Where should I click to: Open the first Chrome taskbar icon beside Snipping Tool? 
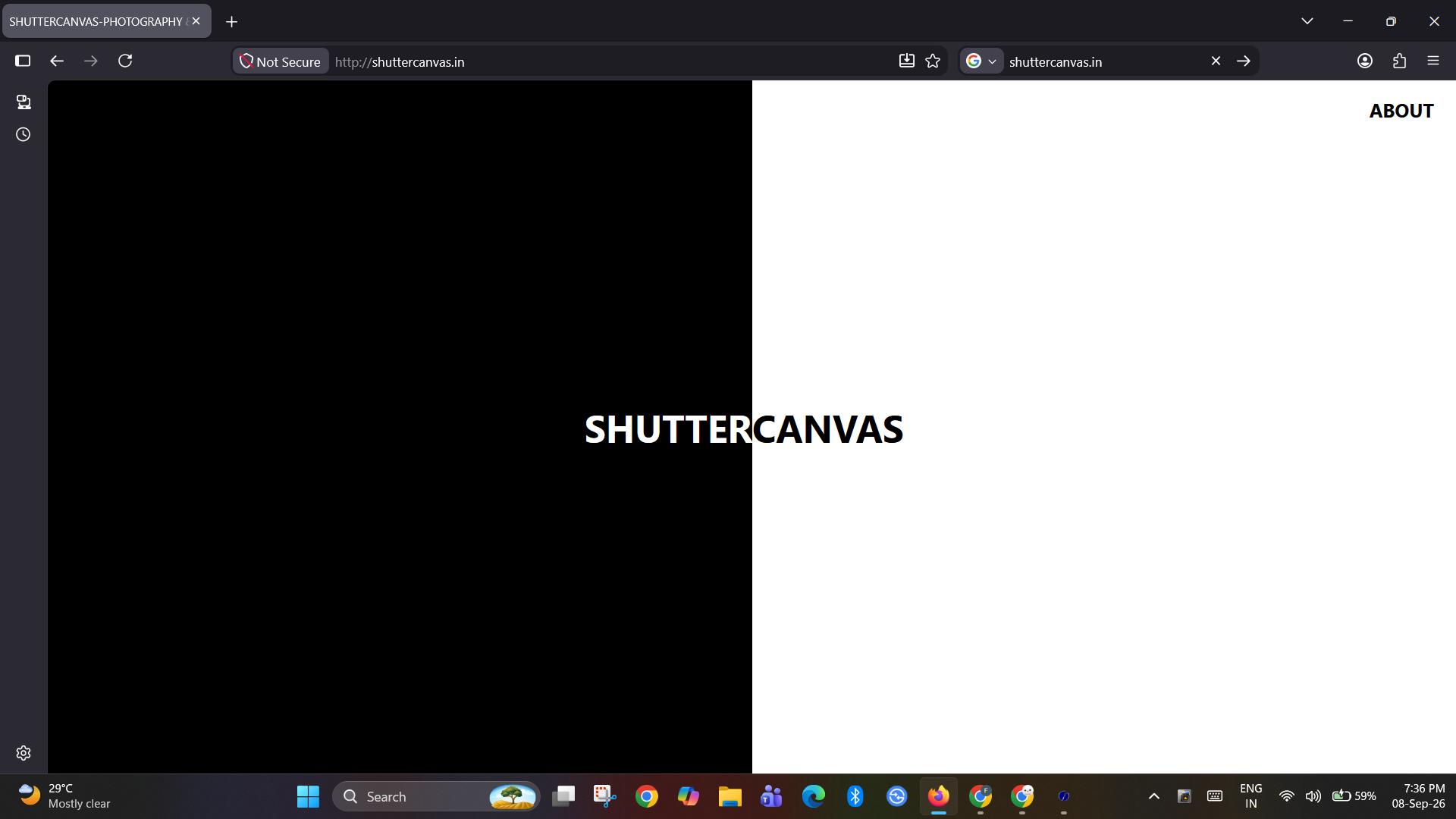click(x=646, y=796)
